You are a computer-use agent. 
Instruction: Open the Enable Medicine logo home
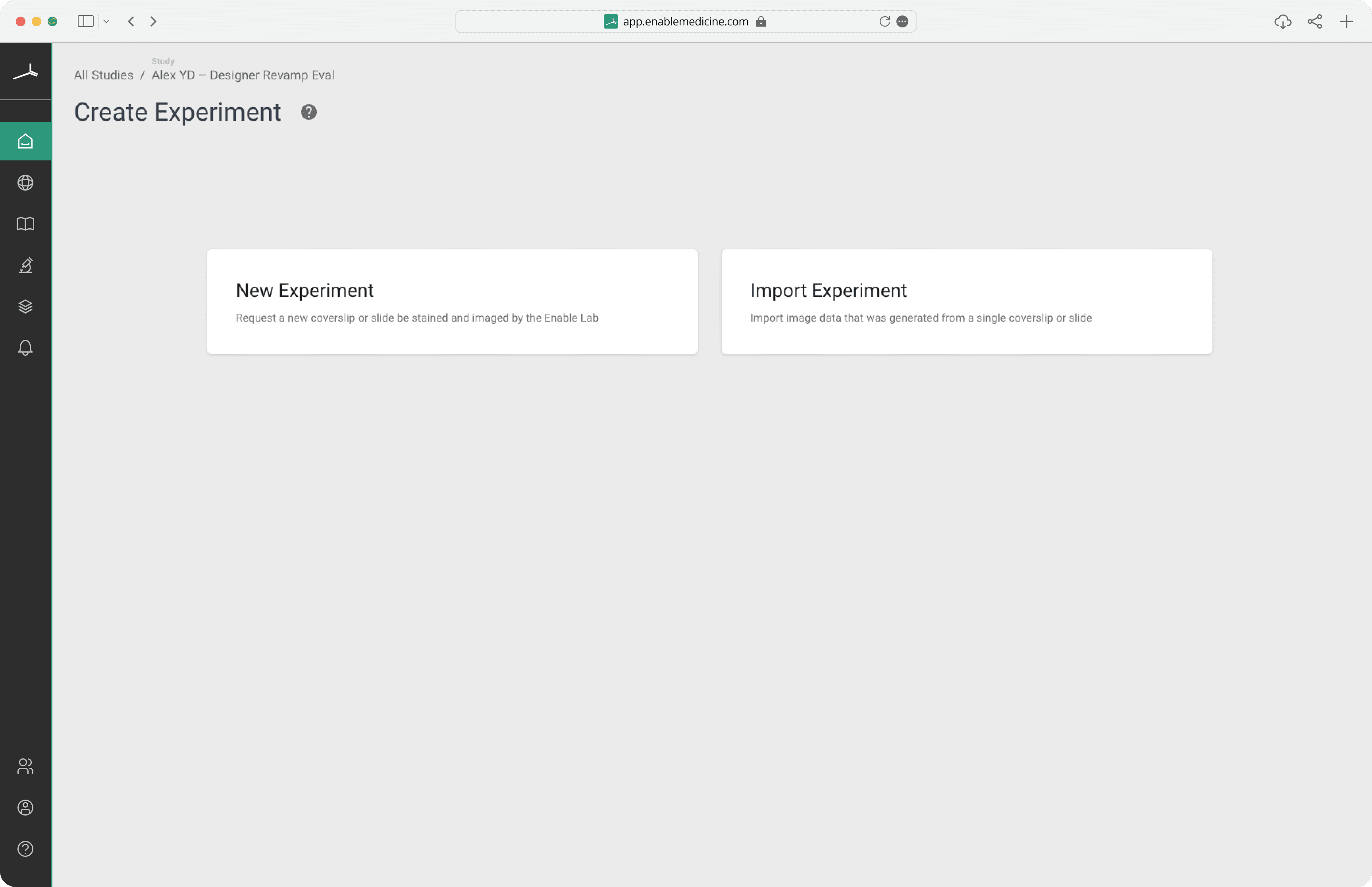point(25,72)
